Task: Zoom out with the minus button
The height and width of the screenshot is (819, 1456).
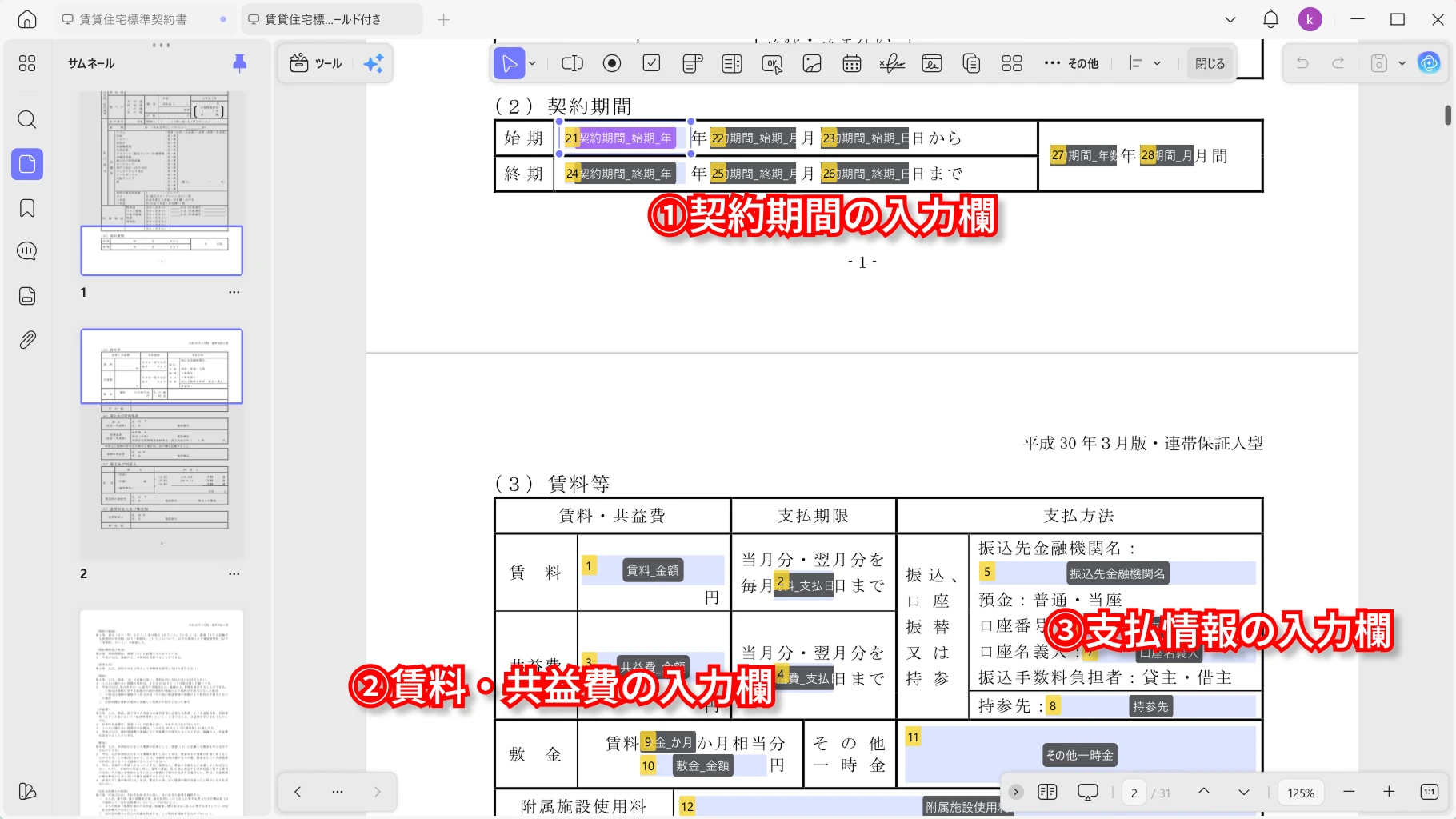Action: coord(1349,792)
